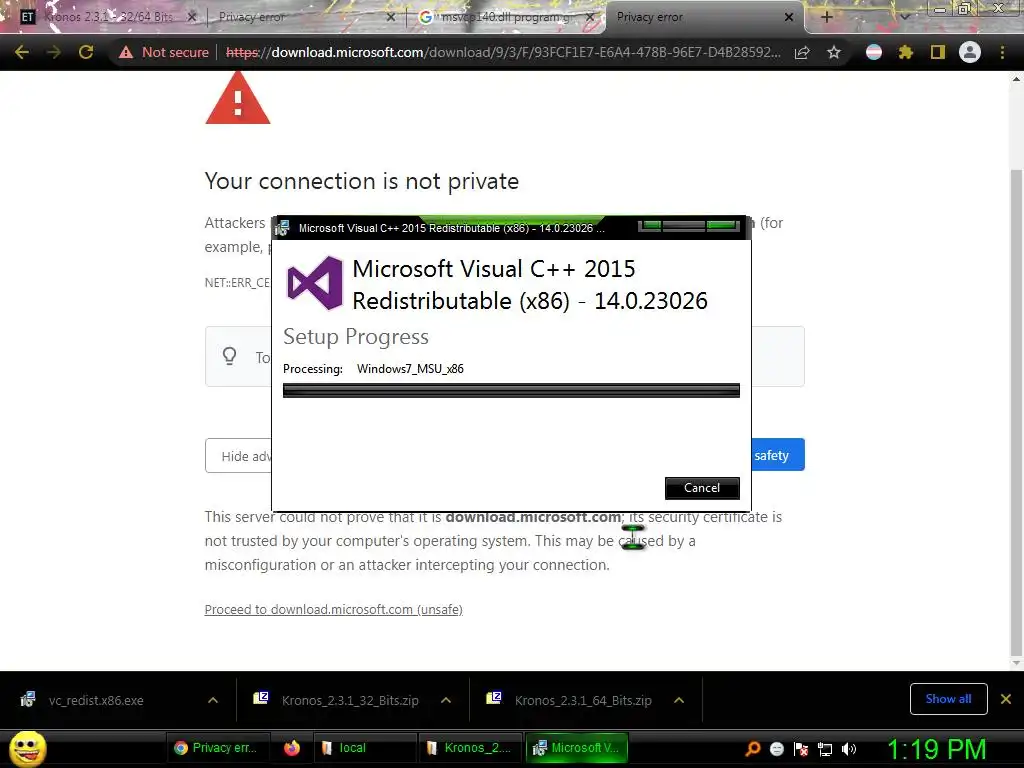Select the active Privacy error tab
The image size is (1024, 768).
(x=704, y=17)
